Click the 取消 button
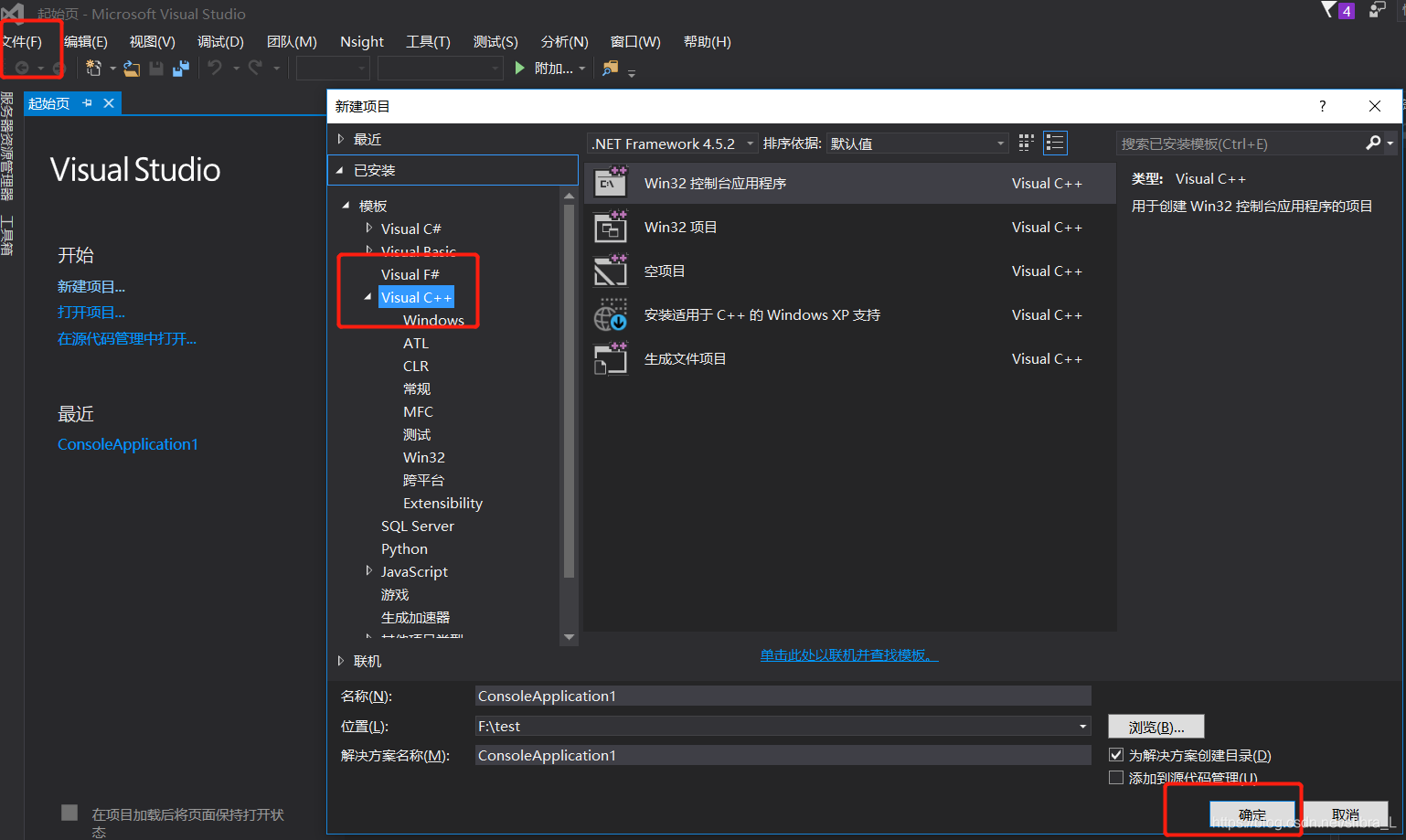1406x840 pixels. (x=1346, y=814)
